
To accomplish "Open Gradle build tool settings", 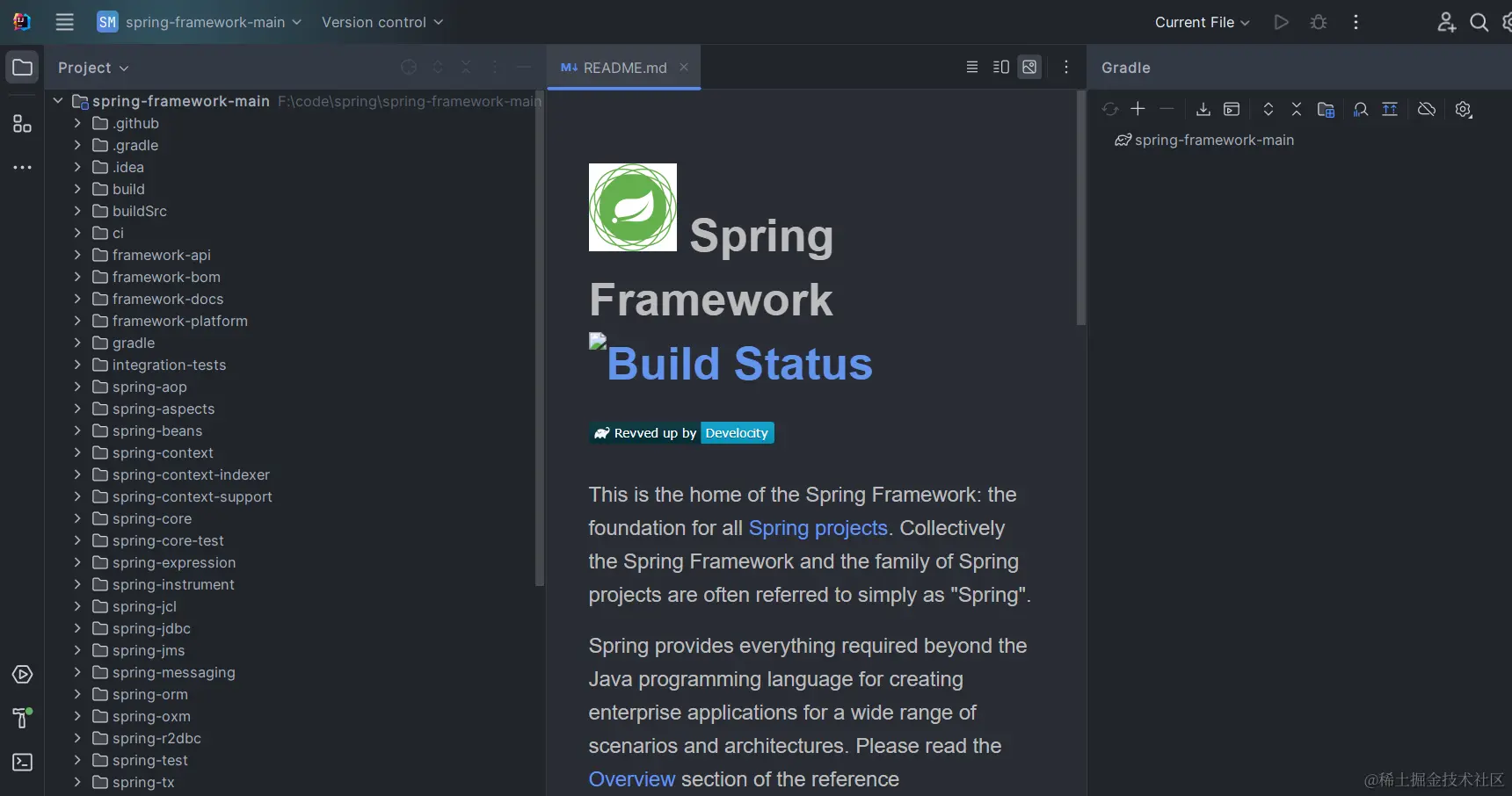I will pos(1464,109).
